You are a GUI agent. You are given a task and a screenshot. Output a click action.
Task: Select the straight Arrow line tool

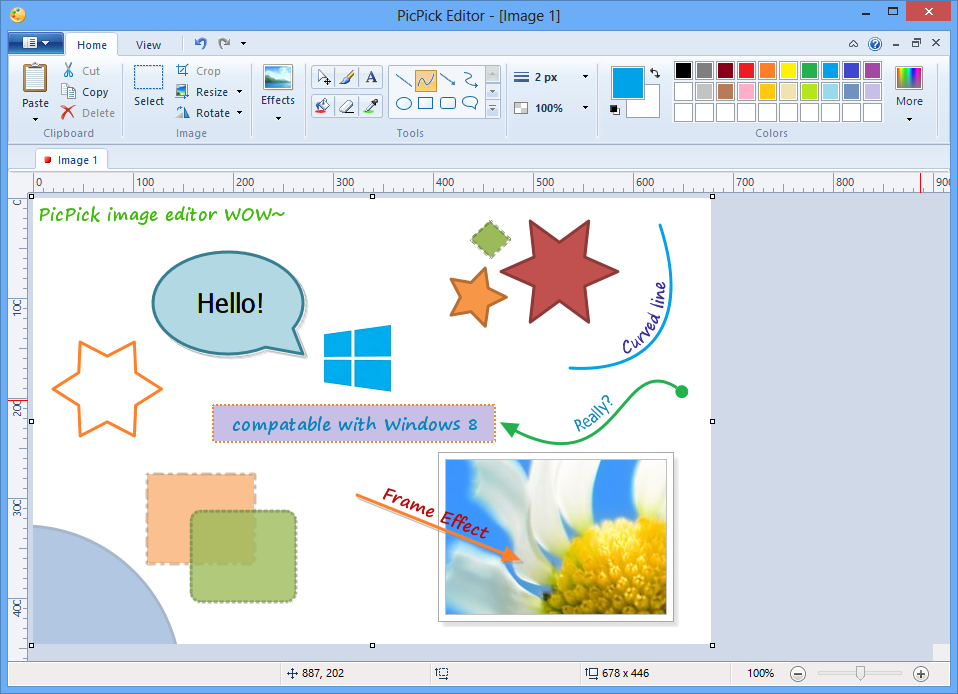click(x=448, y=78)
